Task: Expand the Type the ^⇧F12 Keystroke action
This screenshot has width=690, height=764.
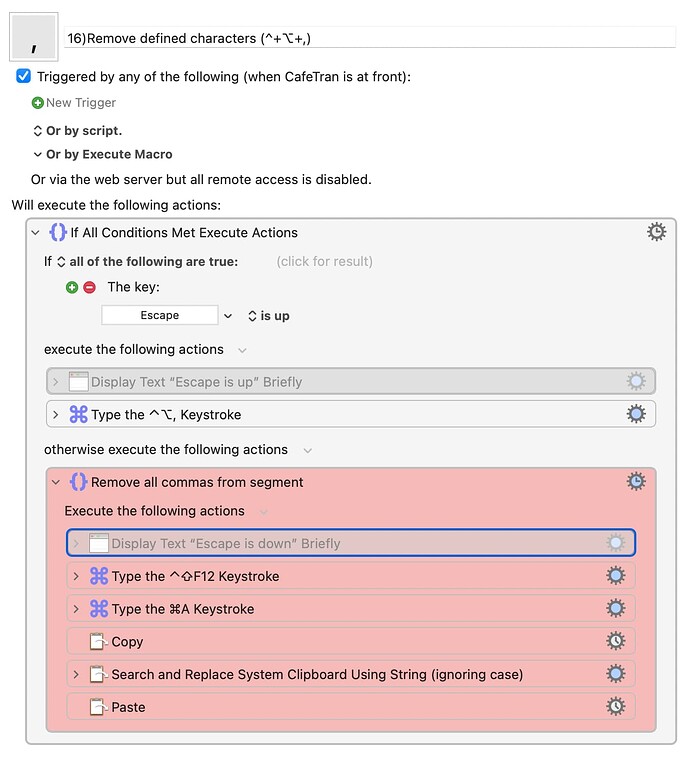Action: tap(76, 576)
